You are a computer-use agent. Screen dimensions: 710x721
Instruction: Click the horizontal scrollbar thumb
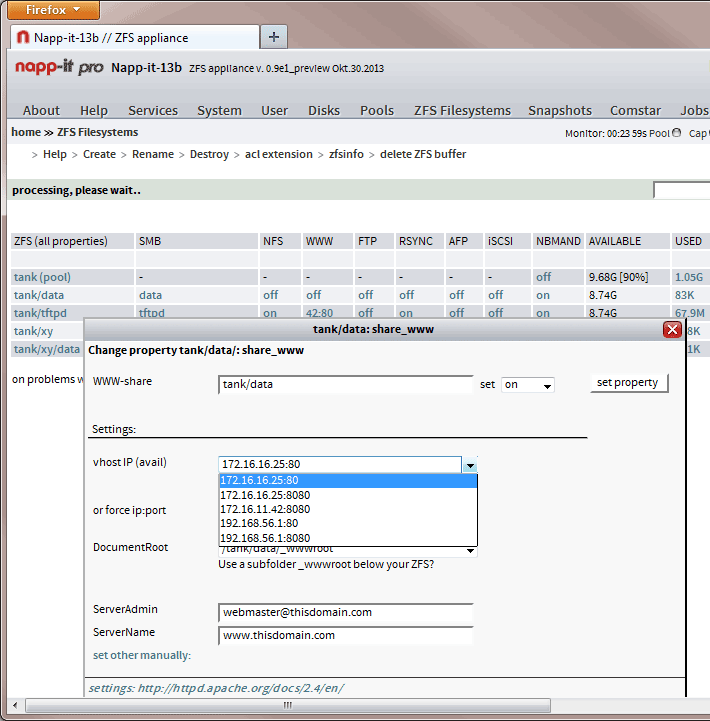[x=288, y=705]
